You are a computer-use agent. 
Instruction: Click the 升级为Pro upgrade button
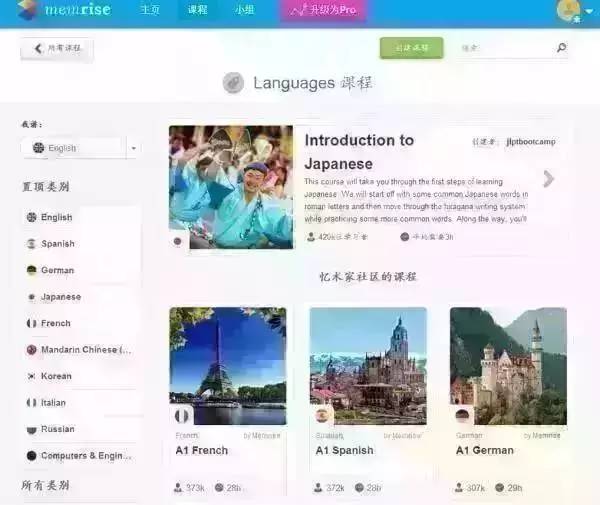click(x=323, y=10)
